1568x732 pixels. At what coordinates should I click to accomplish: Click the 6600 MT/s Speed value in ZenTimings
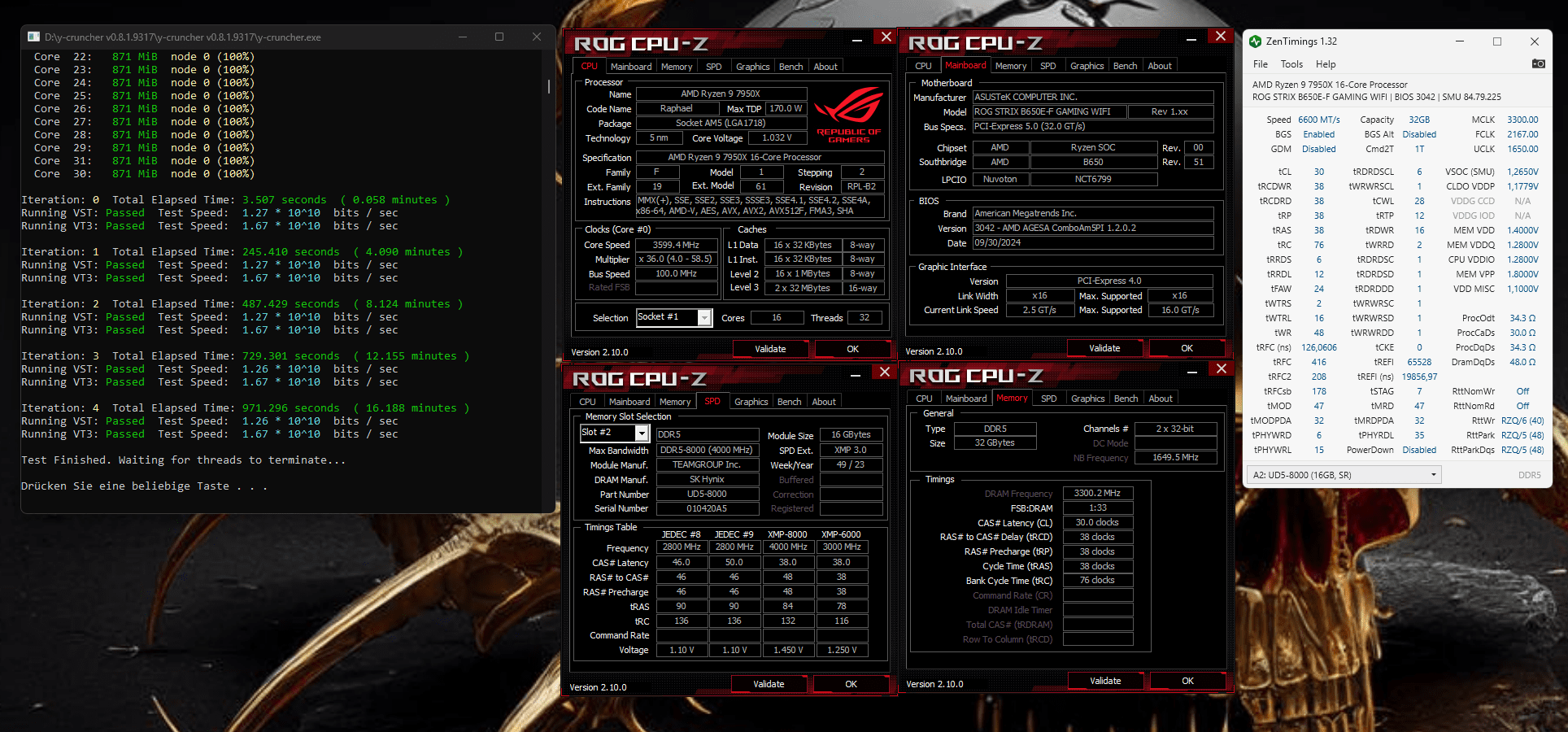(1318, 120)
